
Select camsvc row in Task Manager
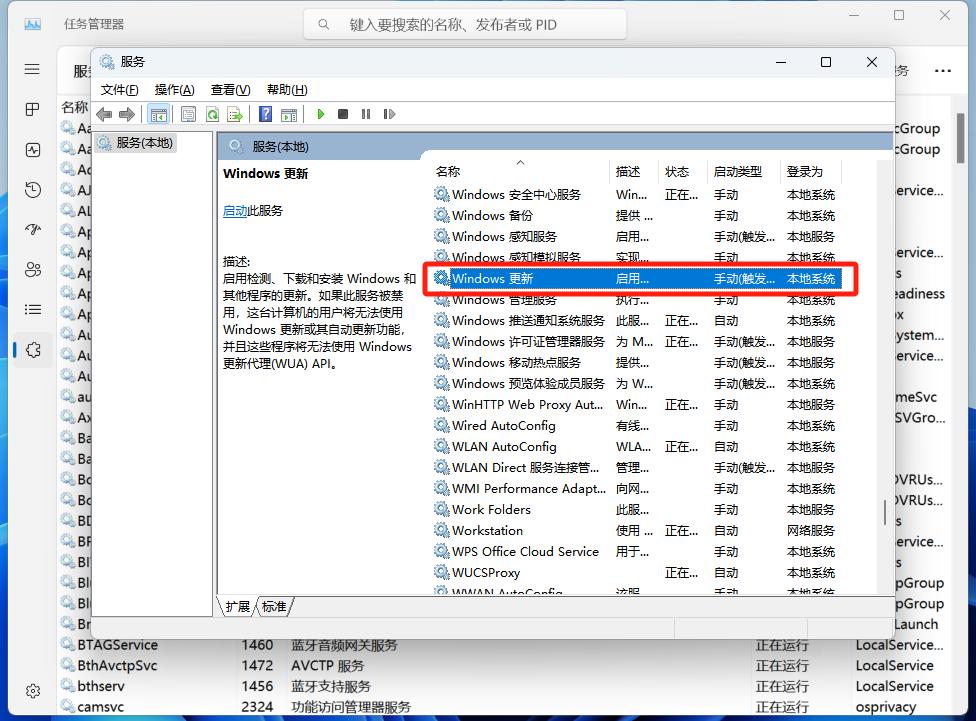point(504,707)
